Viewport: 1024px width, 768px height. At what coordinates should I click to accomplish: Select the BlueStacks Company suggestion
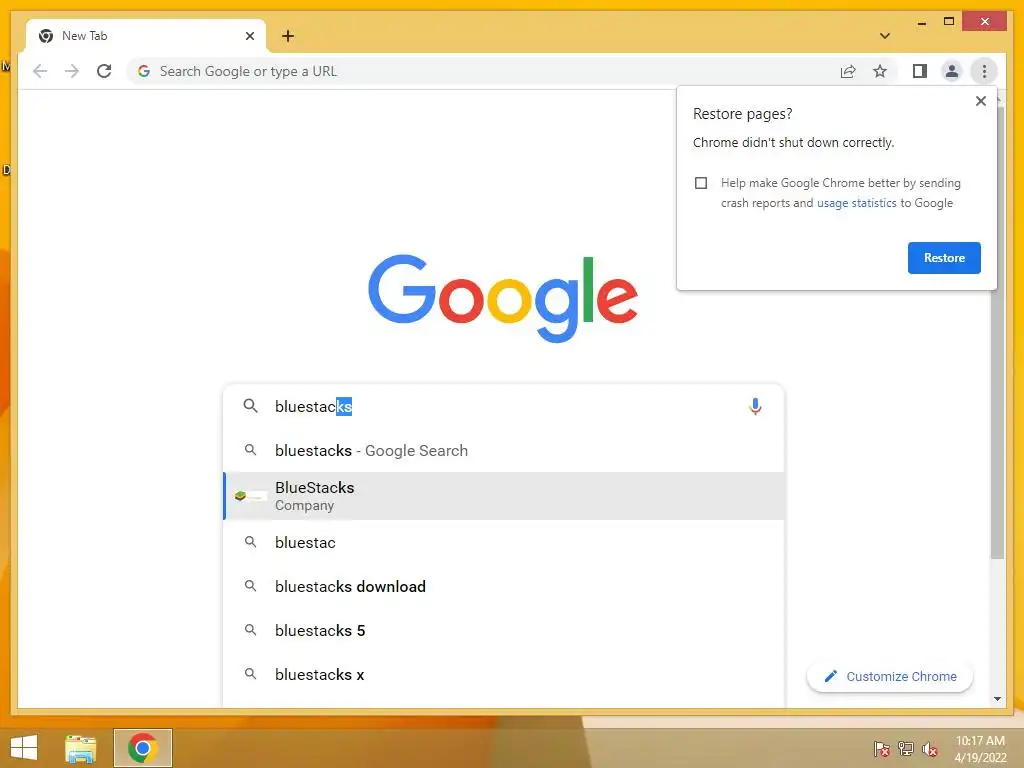coord(503,496)
